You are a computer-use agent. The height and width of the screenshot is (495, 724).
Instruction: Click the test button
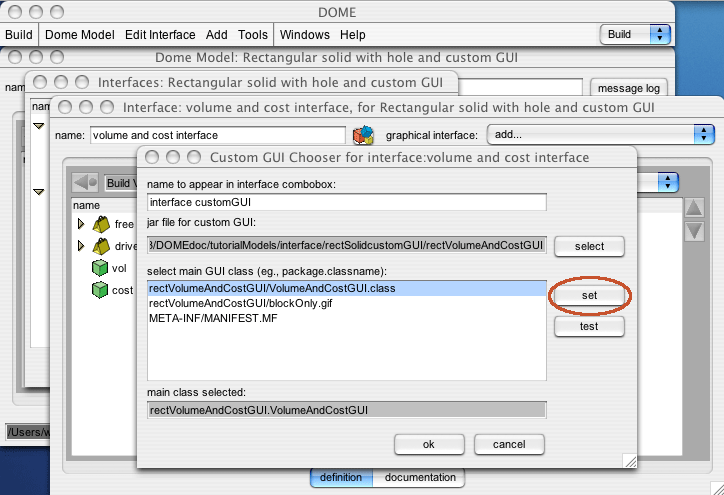(x=589, y=326)
